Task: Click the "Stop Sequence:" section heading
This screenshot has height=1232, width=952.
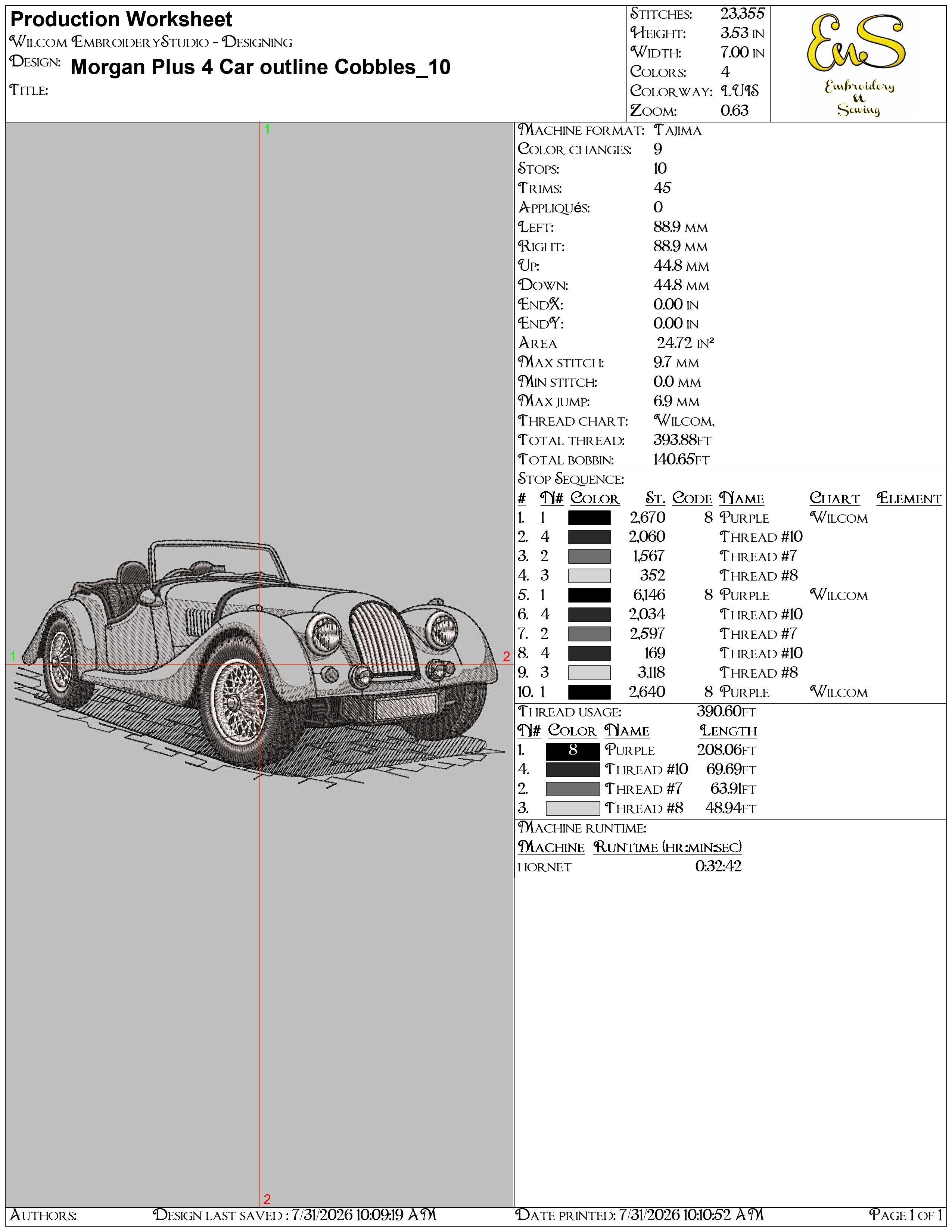Action: point(571,479)
